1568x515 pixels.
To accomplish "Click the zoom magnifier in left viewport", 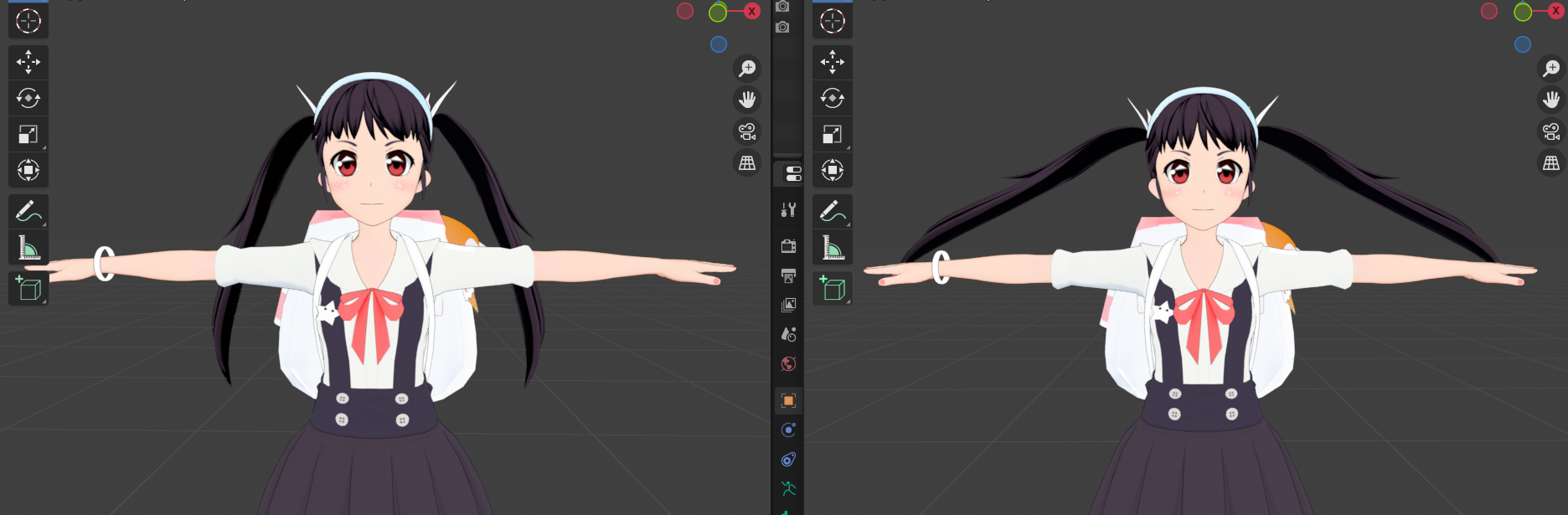I will coord(747,68).
